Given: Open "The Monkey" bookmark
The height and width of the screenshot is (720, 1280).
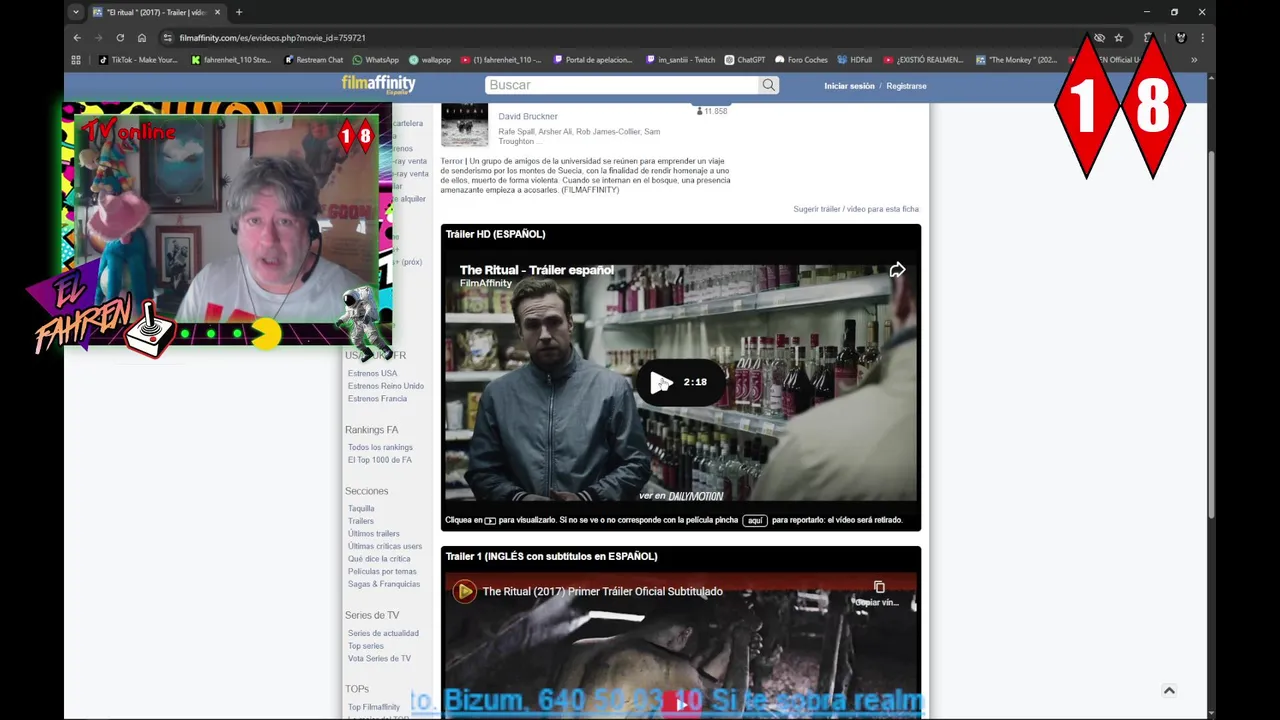Looking at the screenshot, I should pyautogui.click(x=1016, y=60).
